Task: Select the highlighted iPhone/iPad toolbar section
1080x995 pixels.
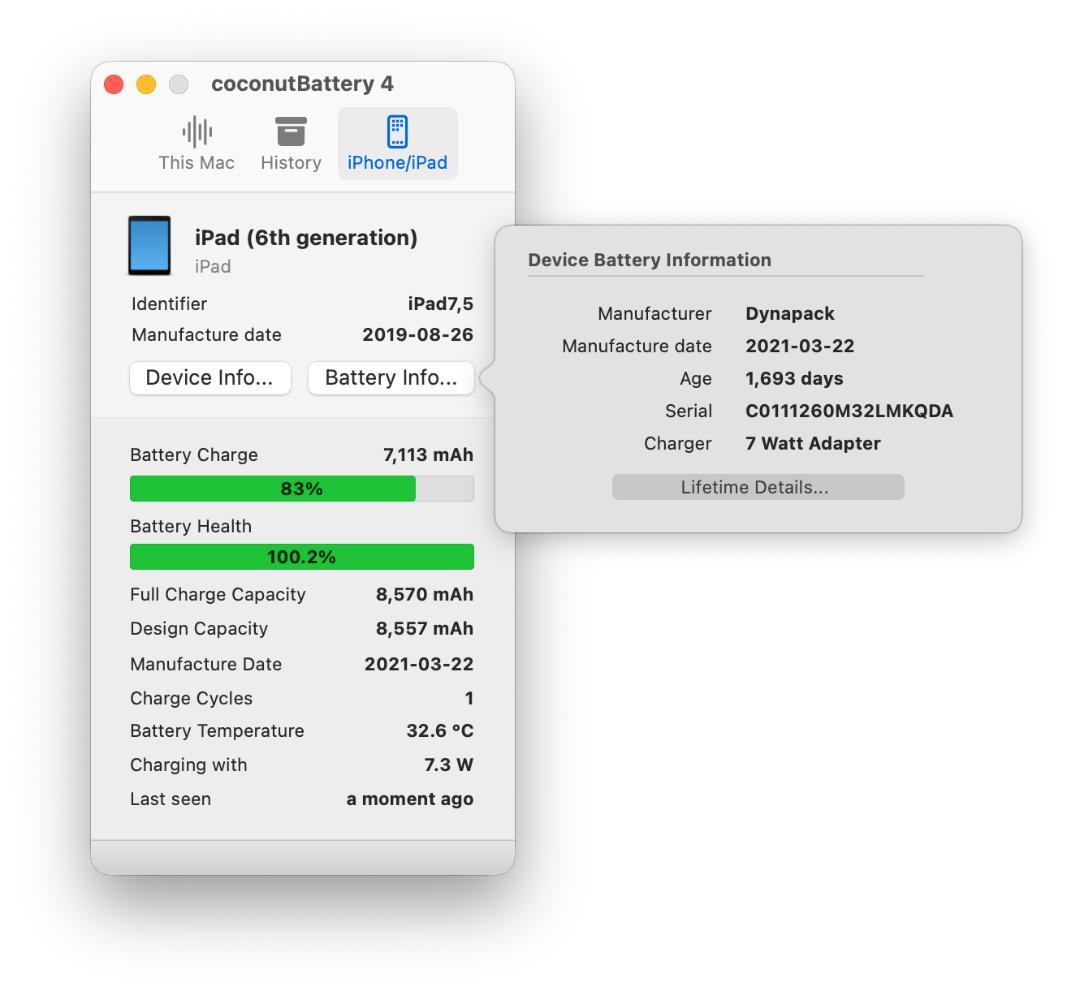Action: tap(397, 143)
